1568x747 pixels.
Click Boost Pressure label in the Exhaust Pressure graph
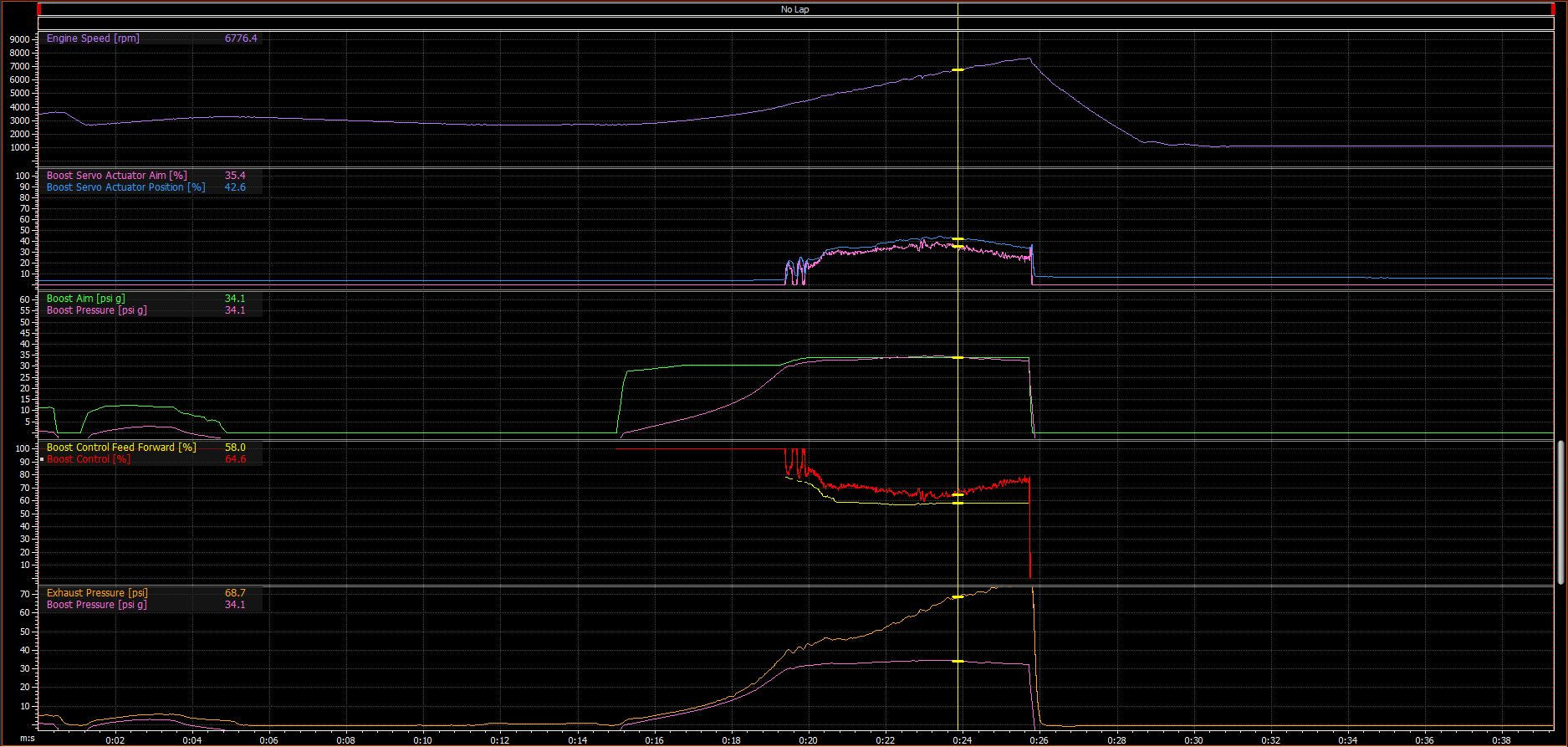point(96,605)
